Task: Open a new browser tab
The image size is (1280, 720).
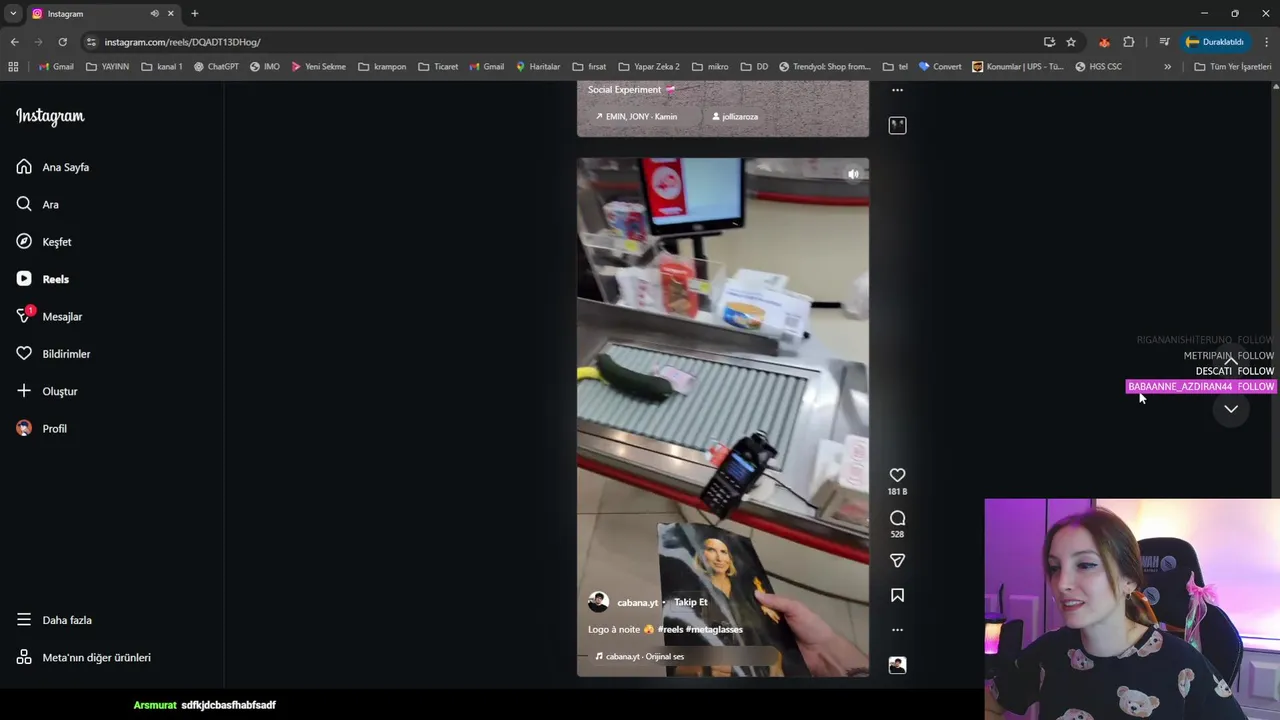Action: pyautogui.click(x=195, y=13)
